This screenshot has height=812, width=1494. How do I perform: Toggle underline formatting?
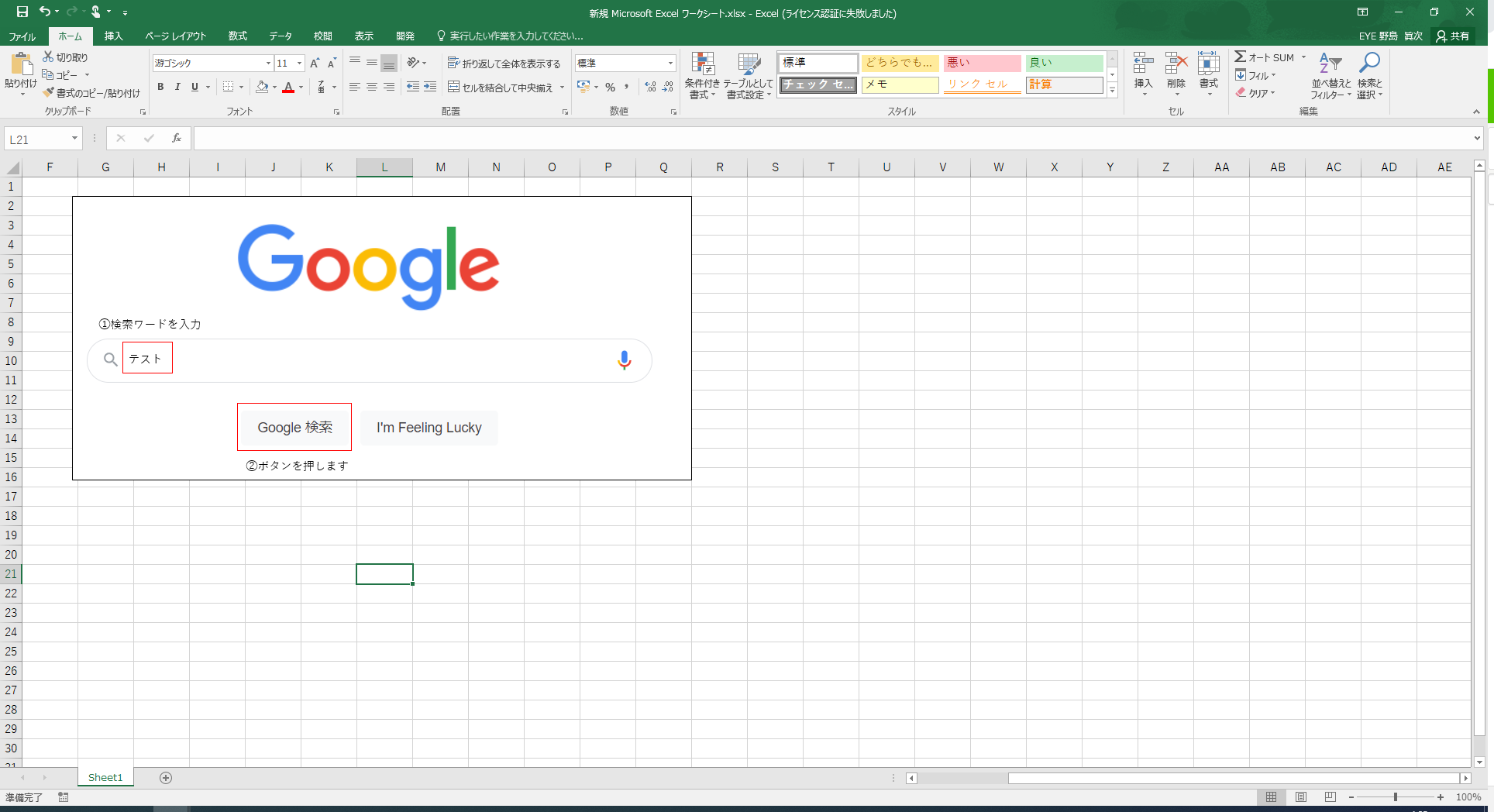[194, 87]
